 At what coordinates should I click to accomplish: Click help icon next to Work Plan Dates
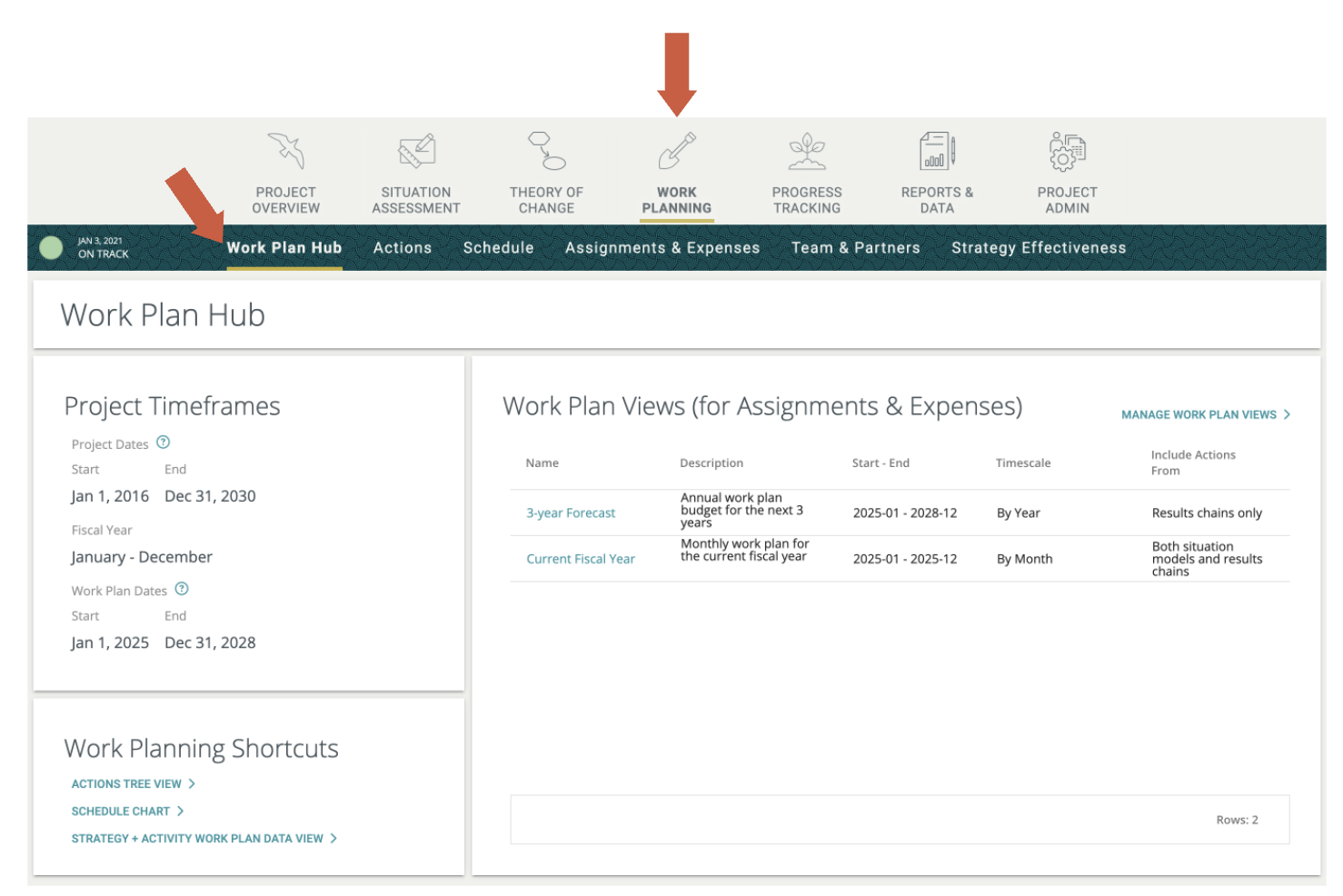coord(182,589)
